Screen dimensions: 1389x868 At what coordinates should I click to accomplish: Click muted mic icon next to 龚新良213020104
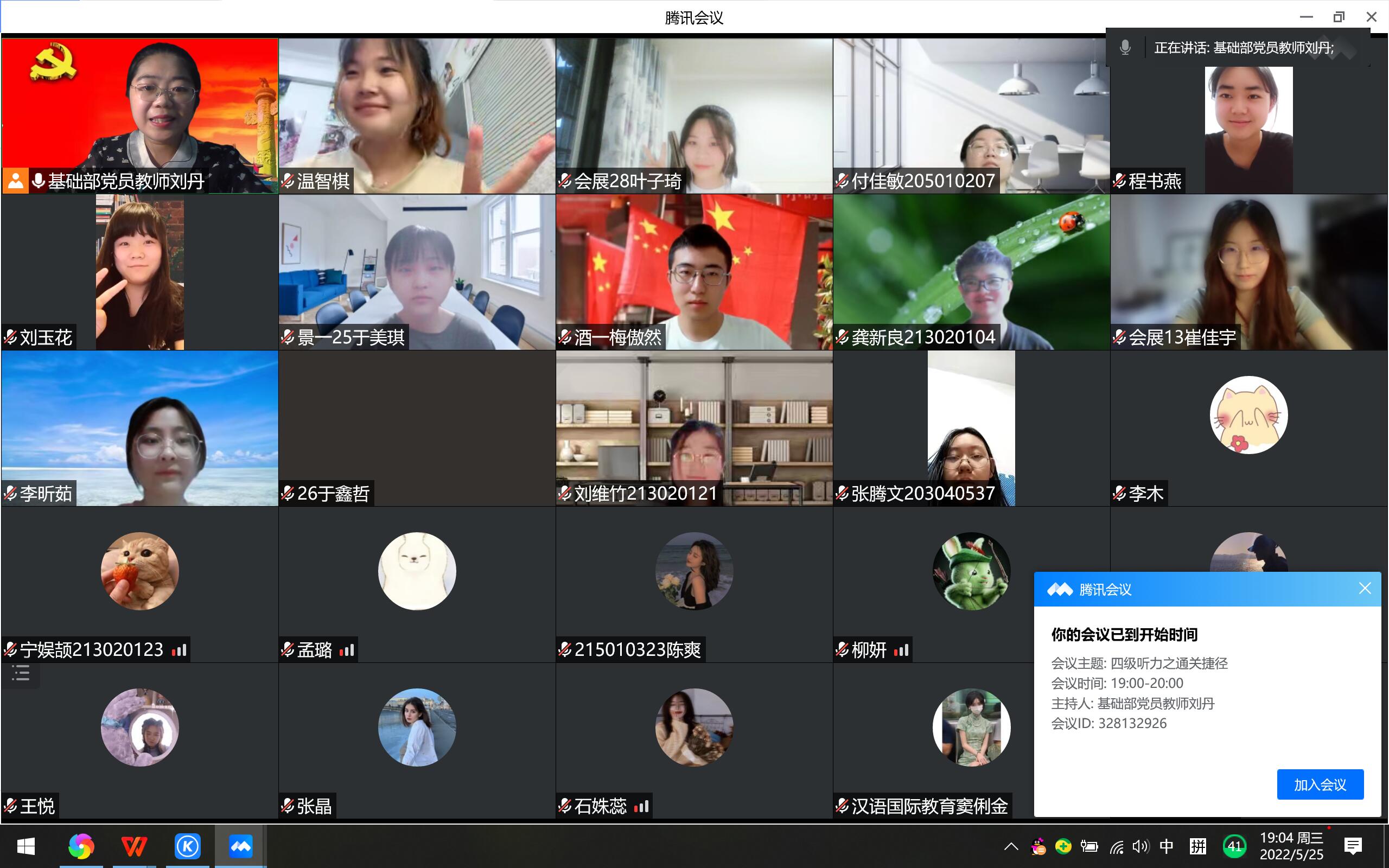pos(842,337)
